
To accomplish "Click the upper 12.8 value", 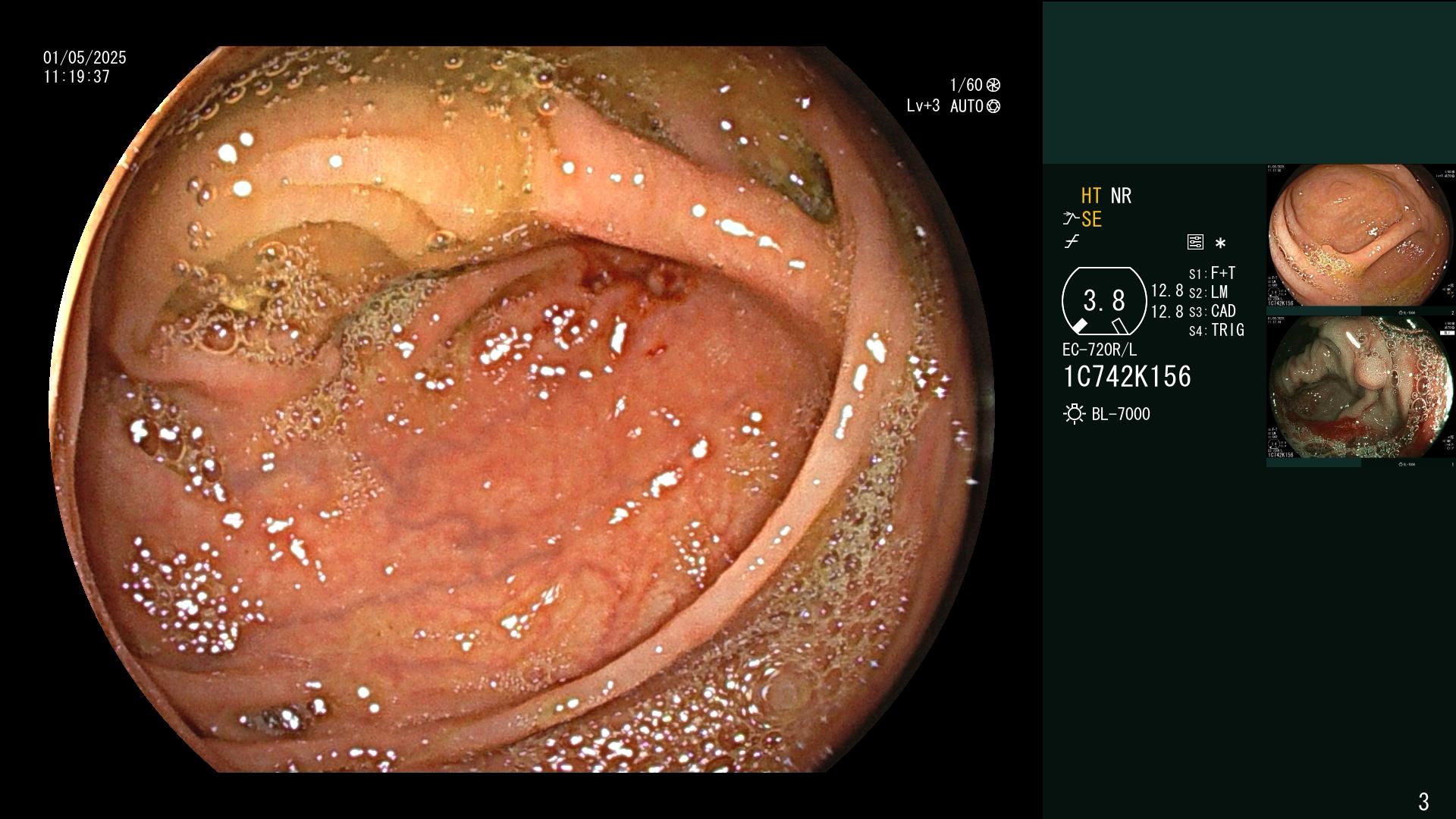I will pos(1167,290).
